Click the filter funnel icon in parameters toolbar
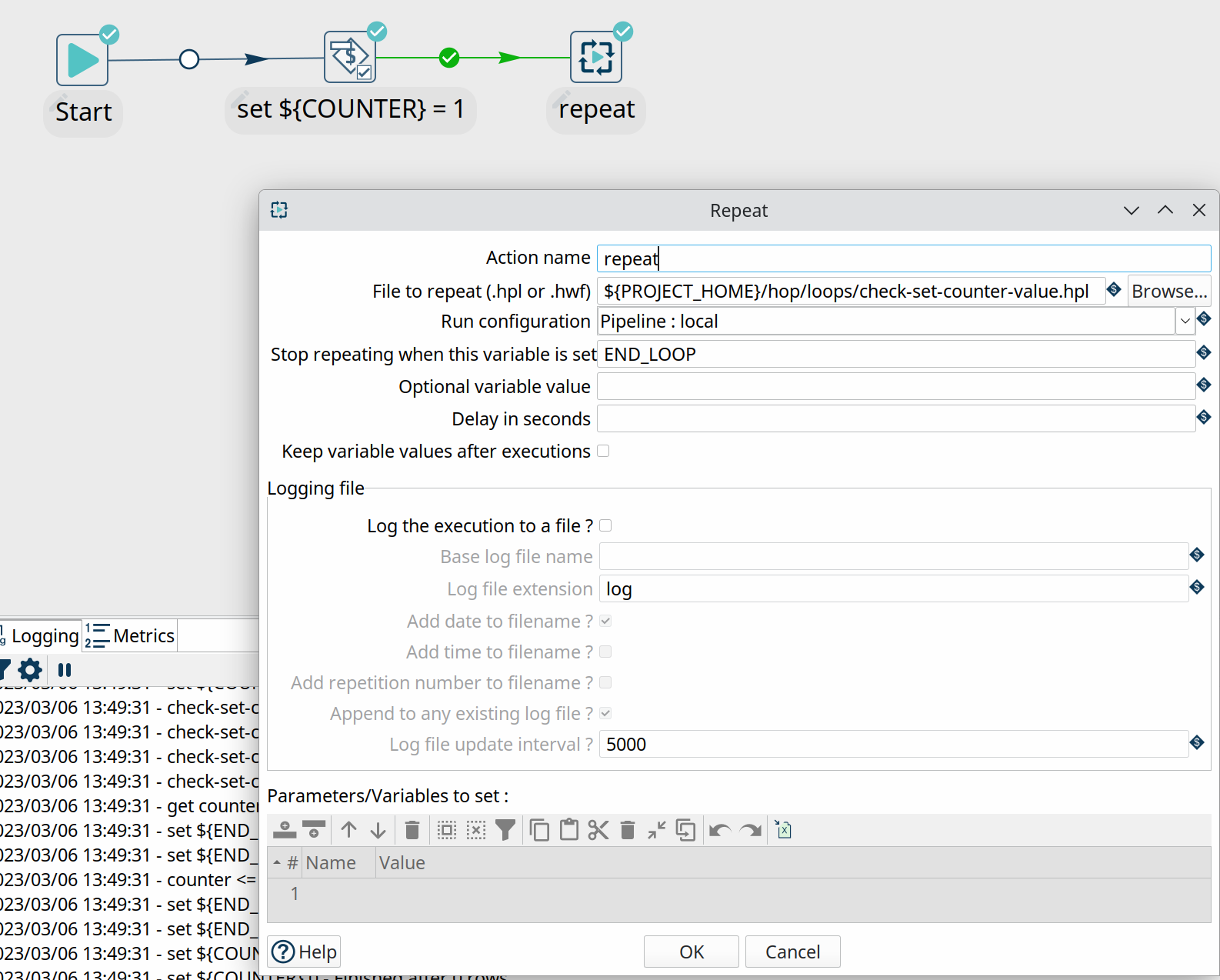1220x980 pixels. click(505, 830)
